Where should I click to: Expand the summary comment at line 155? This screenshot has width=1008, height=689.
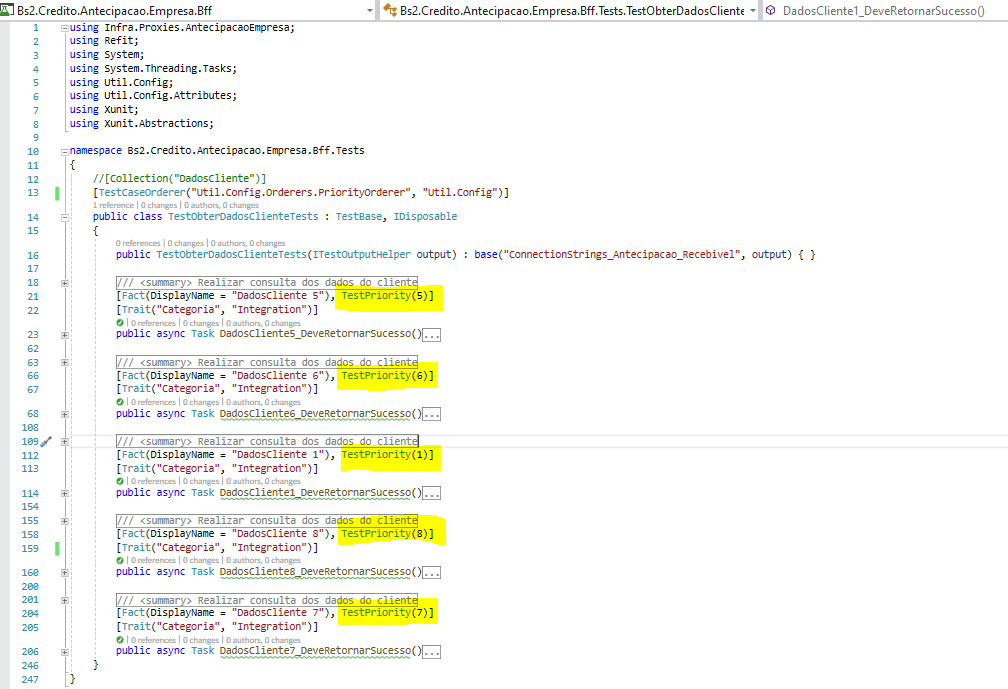(64, 521)
